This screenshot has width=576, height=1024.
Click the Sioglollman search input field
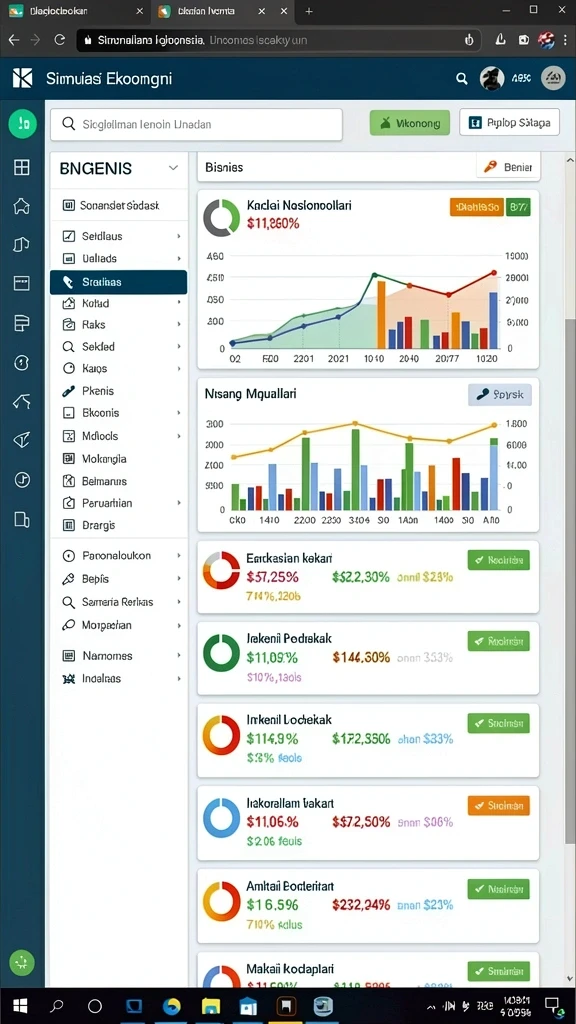[x=196, y=124]
